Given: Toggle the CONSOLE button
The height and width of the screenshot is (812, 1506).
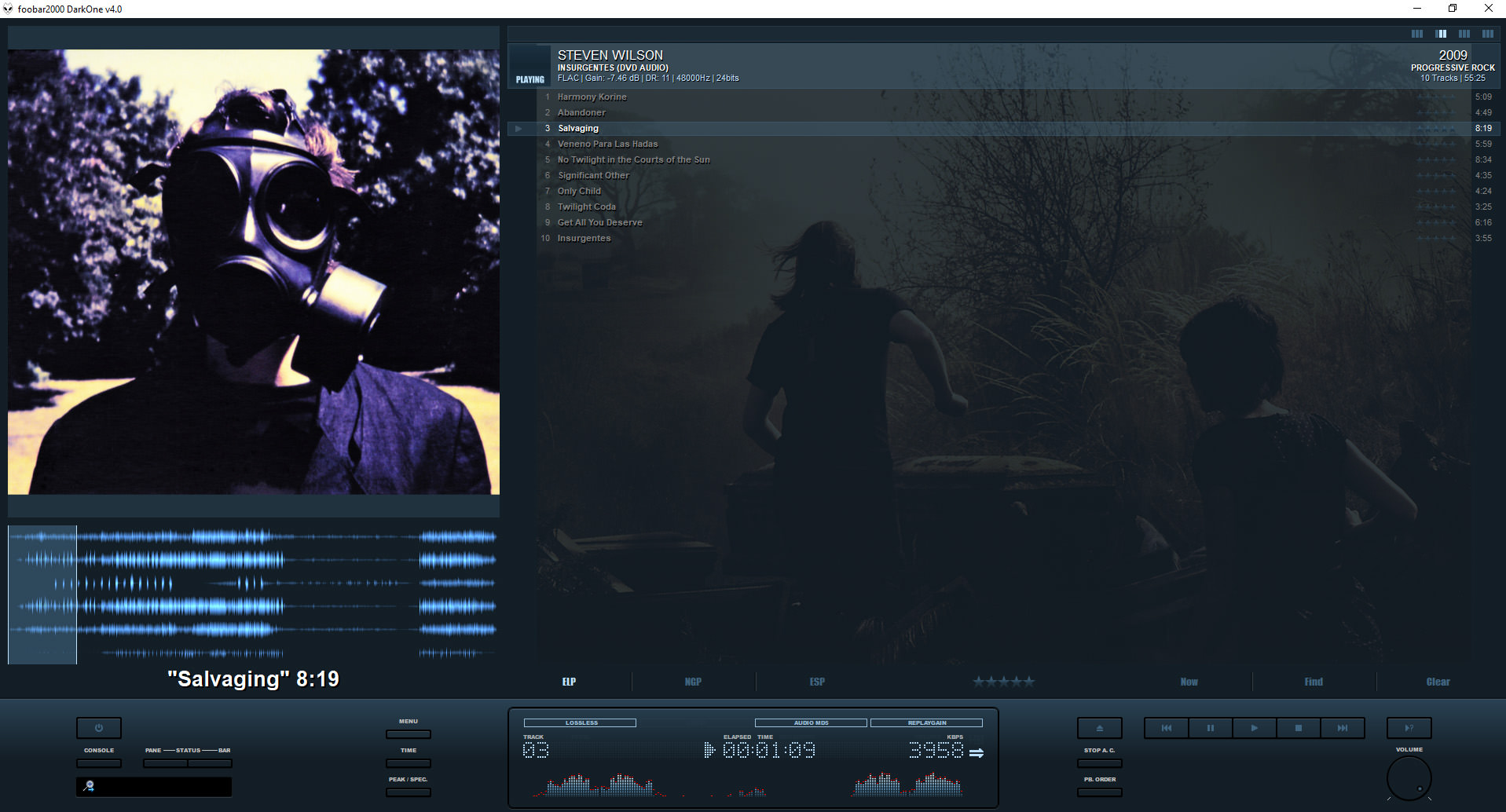Looking at the screenshot, I should 99,763.
